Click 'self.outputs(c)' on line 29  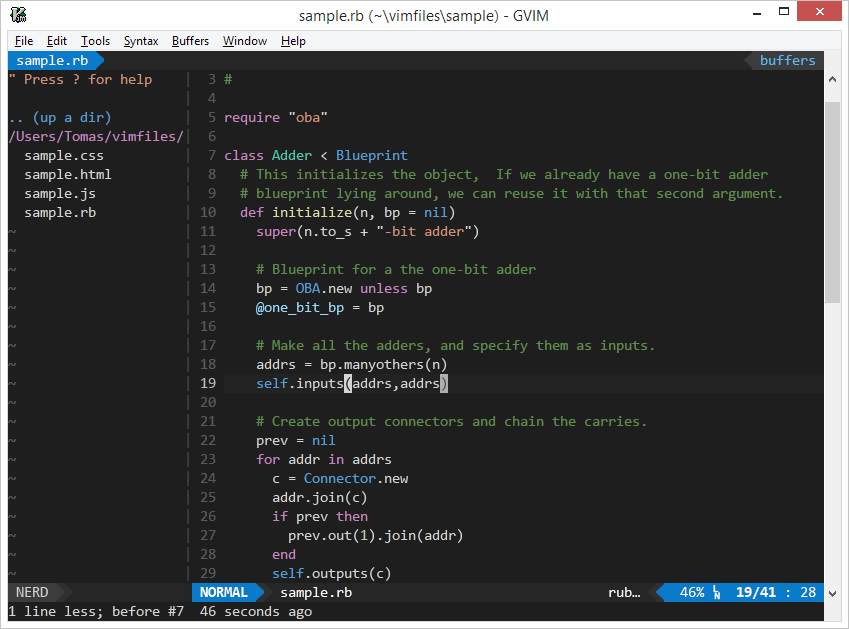click(331, 574)
